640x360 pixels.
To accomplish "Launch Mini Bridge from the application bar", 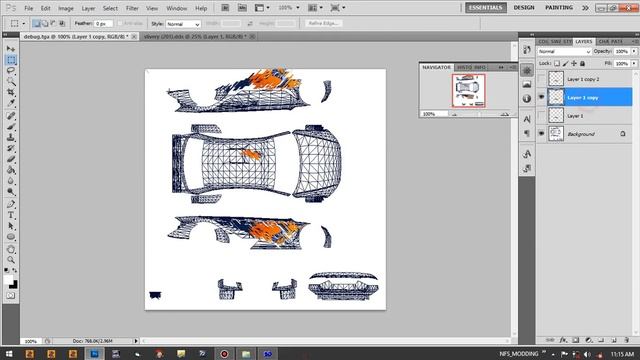I will (x=242, y=8).
